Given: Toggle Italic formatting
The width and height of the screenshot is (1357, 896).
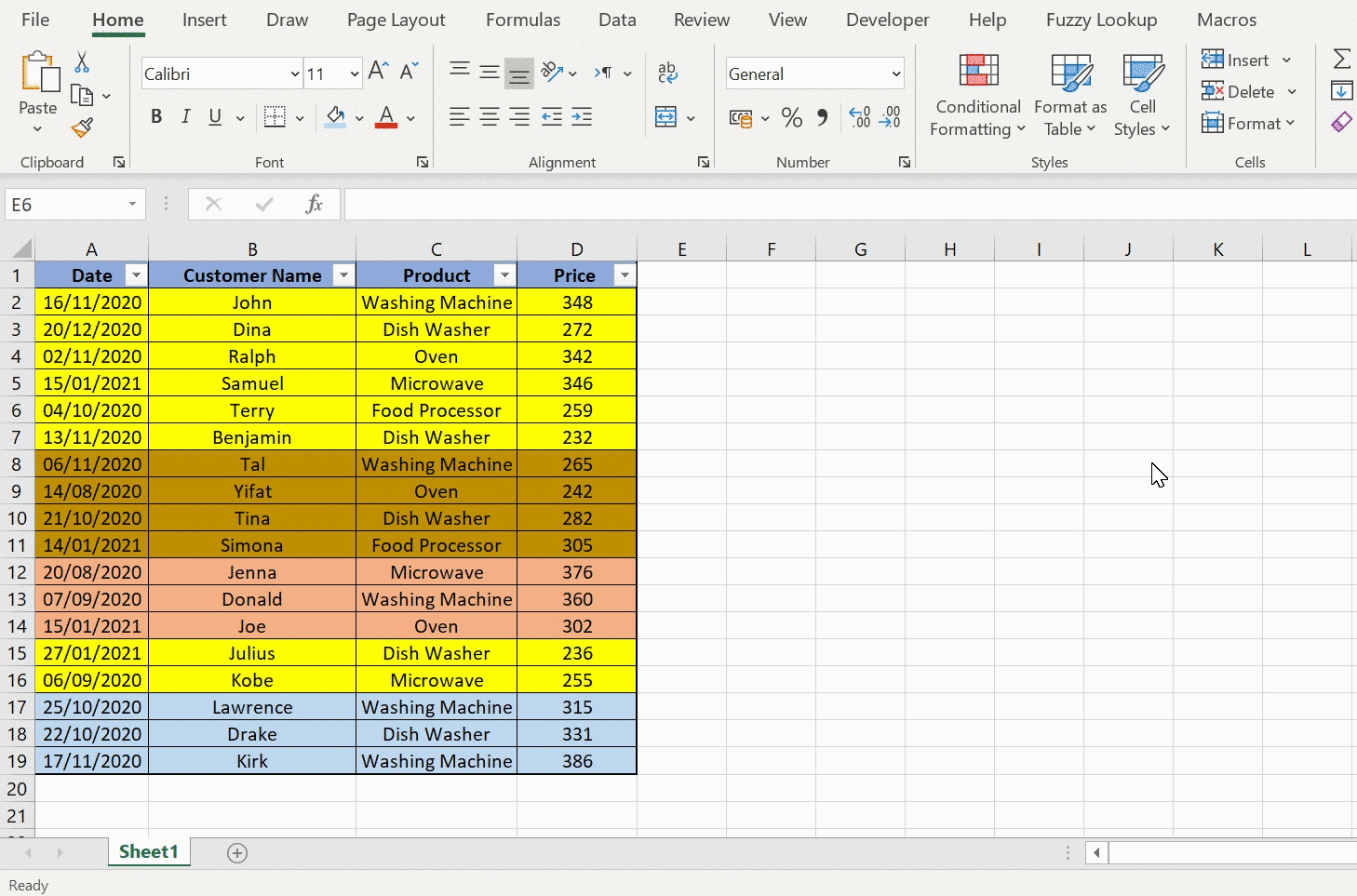Looking at the screenshot, I should [x=186, y=117].
